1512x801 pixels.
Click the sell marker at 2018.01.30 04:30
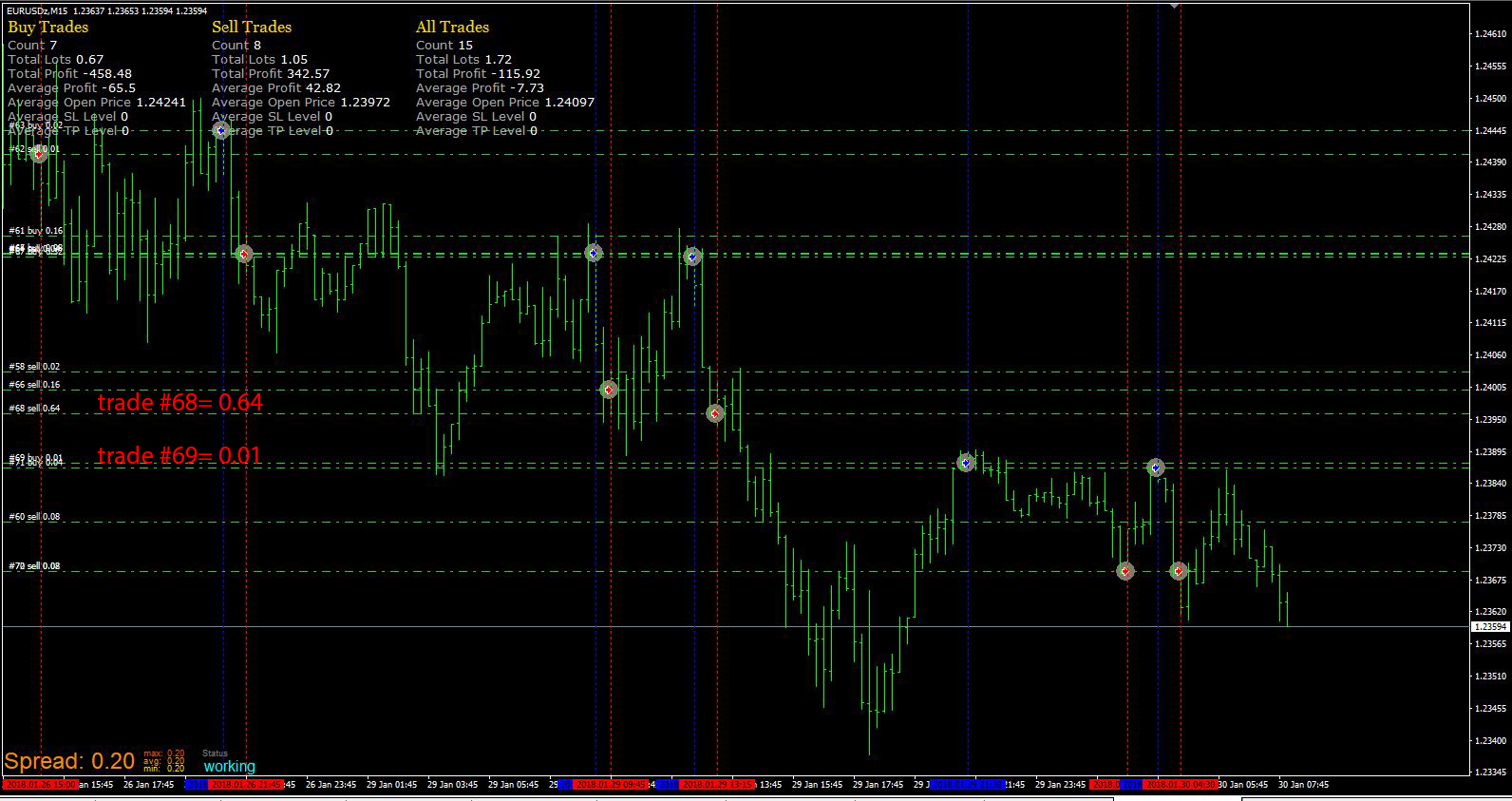click(1179, 571)
